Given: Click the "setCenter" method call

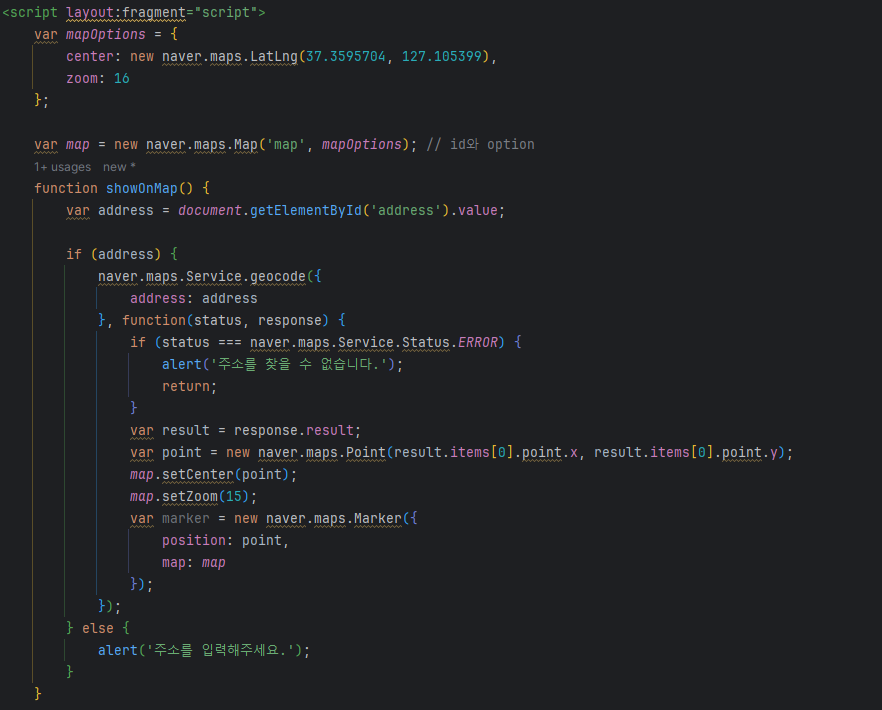Looking at the screenshot, I should [197, 474].
